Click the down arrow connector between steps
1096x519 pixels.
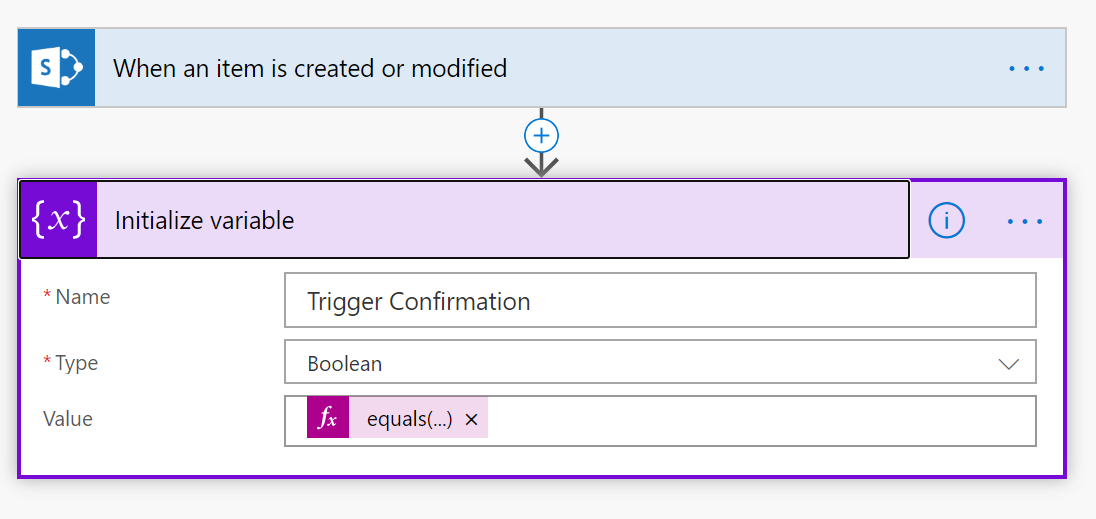tap(541, 165)
